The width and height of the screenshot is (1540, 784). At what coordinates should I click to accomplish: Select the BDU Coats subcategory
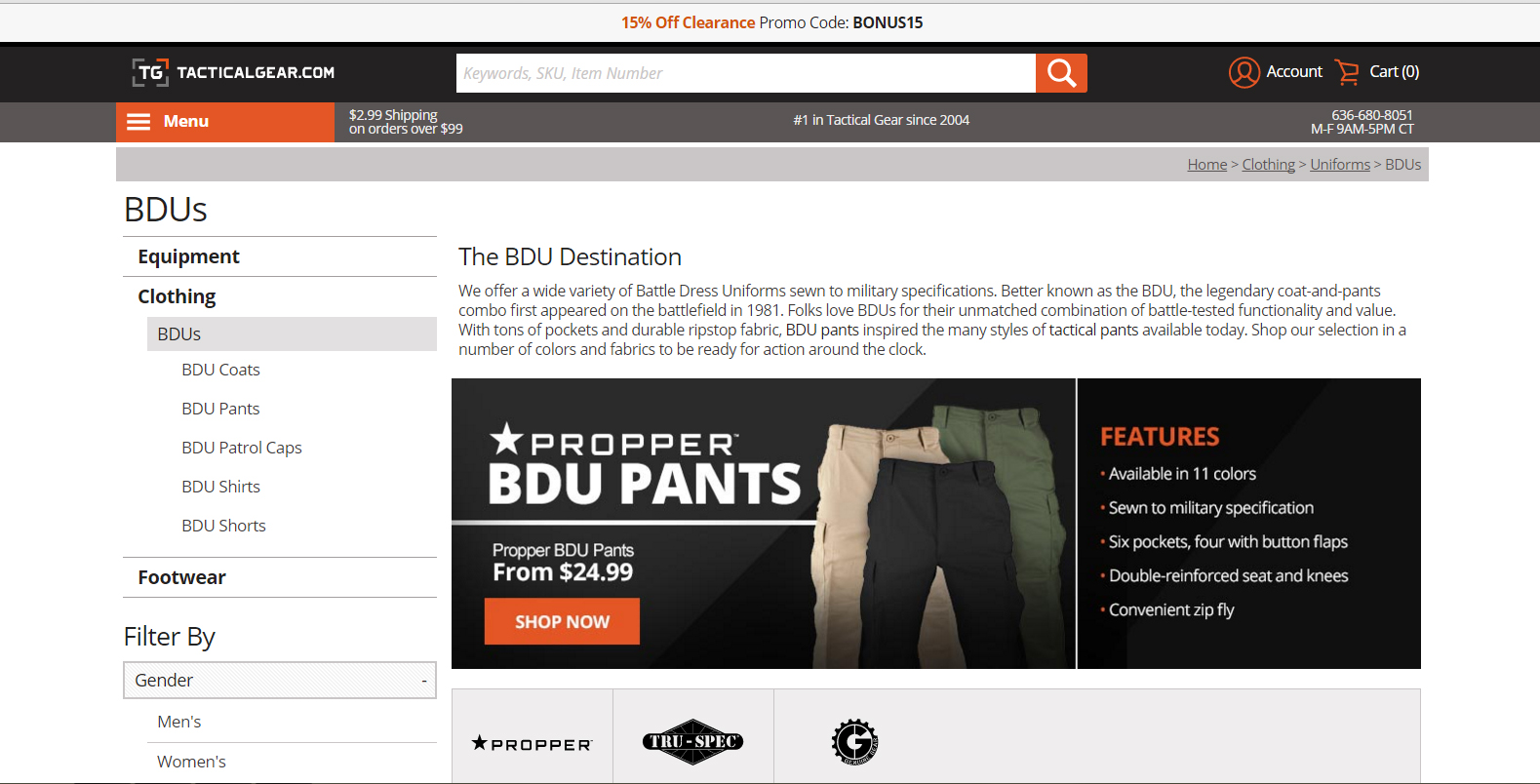(x=220, y=370)
